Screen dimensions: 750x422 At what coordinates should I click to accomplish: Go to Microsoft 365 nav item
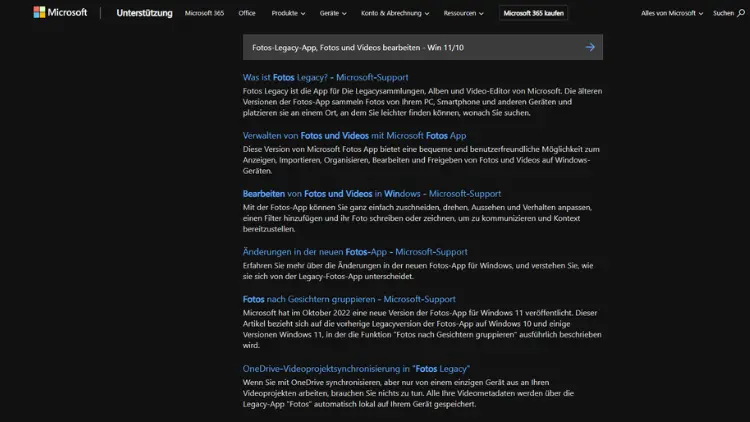[204, 14]
